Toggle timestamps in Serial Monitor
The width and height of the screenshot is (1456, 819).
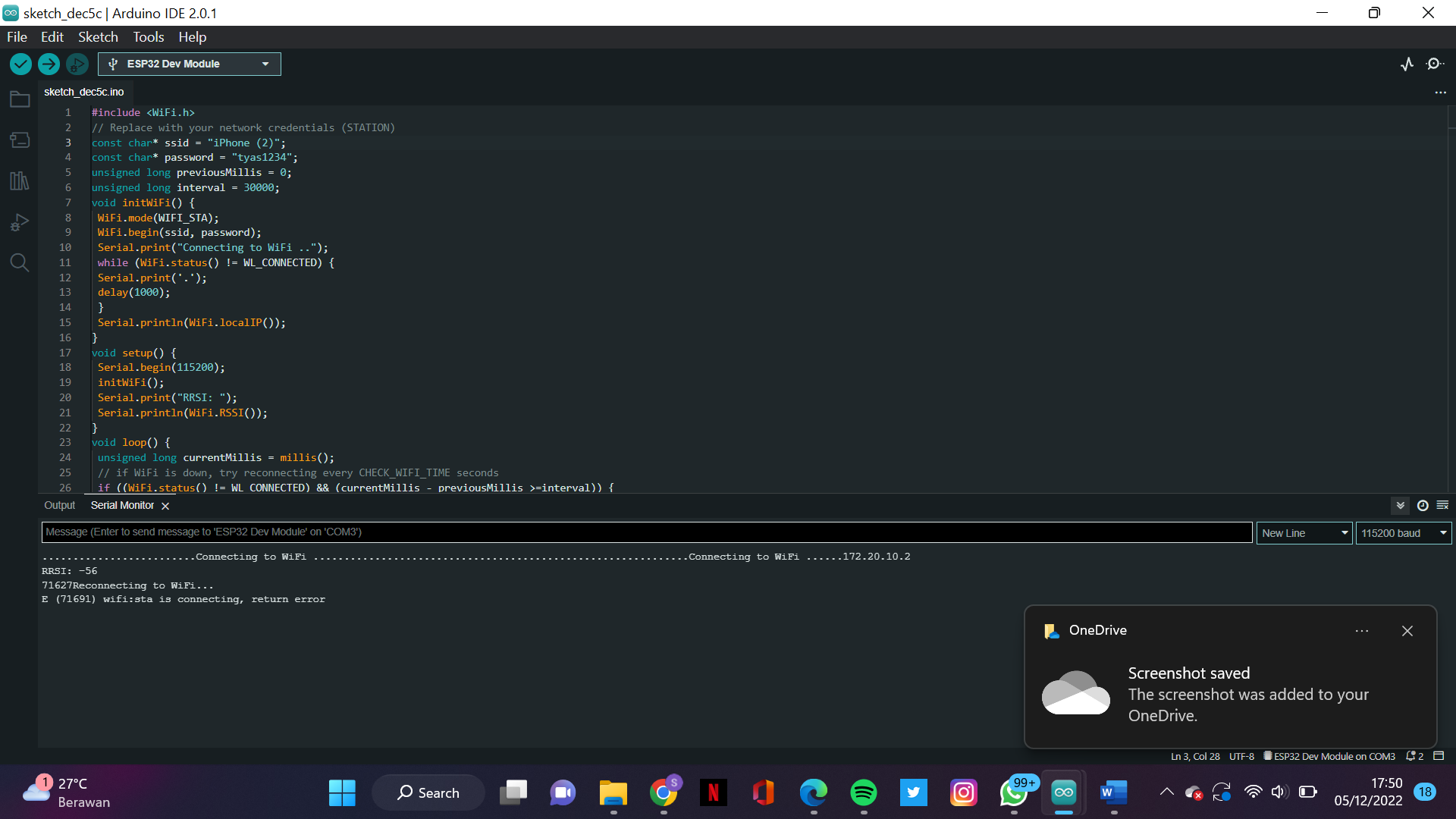coord(1423,505)
